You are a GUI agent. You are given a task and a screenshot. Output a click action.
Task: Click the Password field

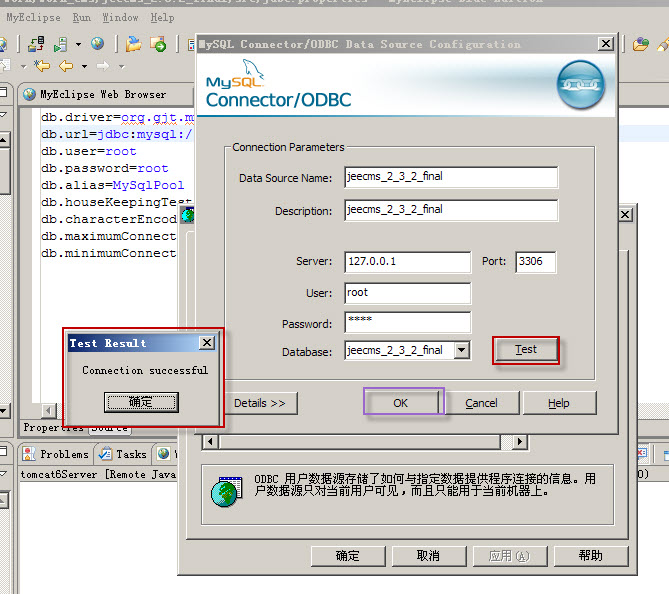407,322
